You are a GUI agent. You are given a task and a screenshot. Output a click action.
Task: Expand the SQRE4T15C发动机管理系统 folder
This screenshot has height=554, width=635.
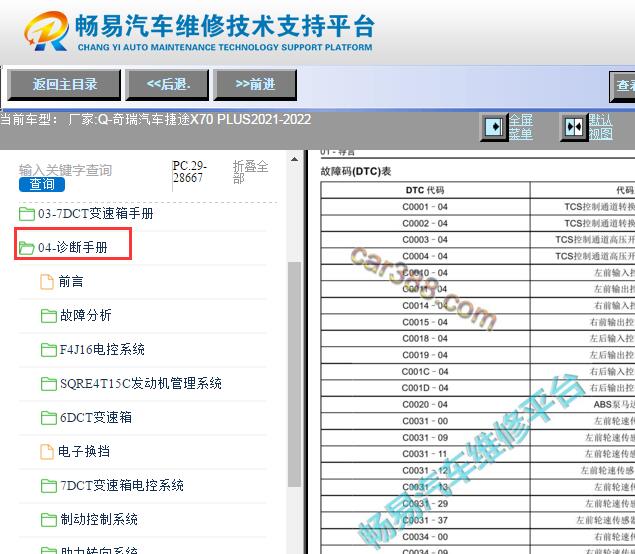pyautogui.click(x=141, y=383)
